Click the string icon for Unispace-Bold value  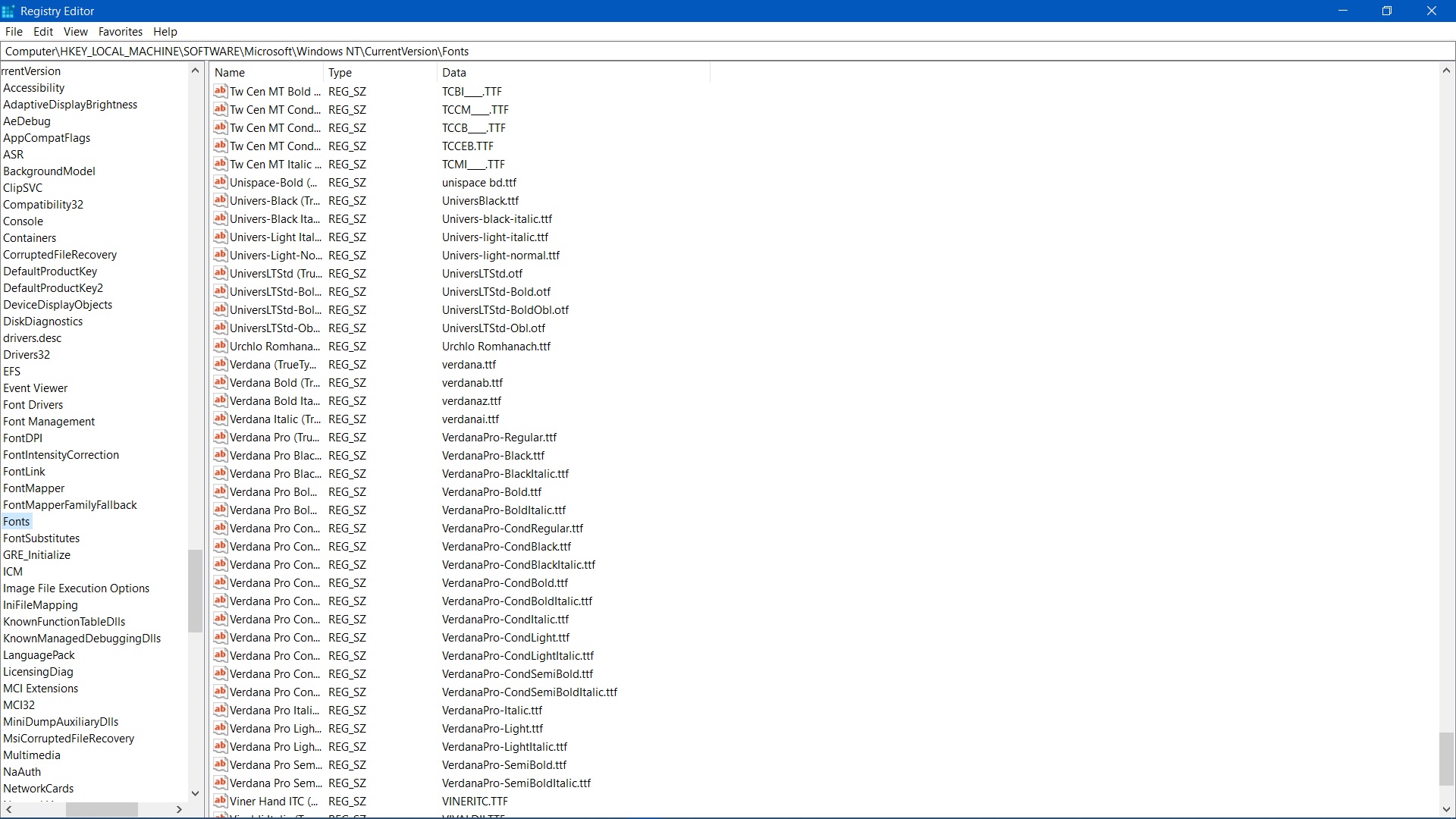click(221, 182)
